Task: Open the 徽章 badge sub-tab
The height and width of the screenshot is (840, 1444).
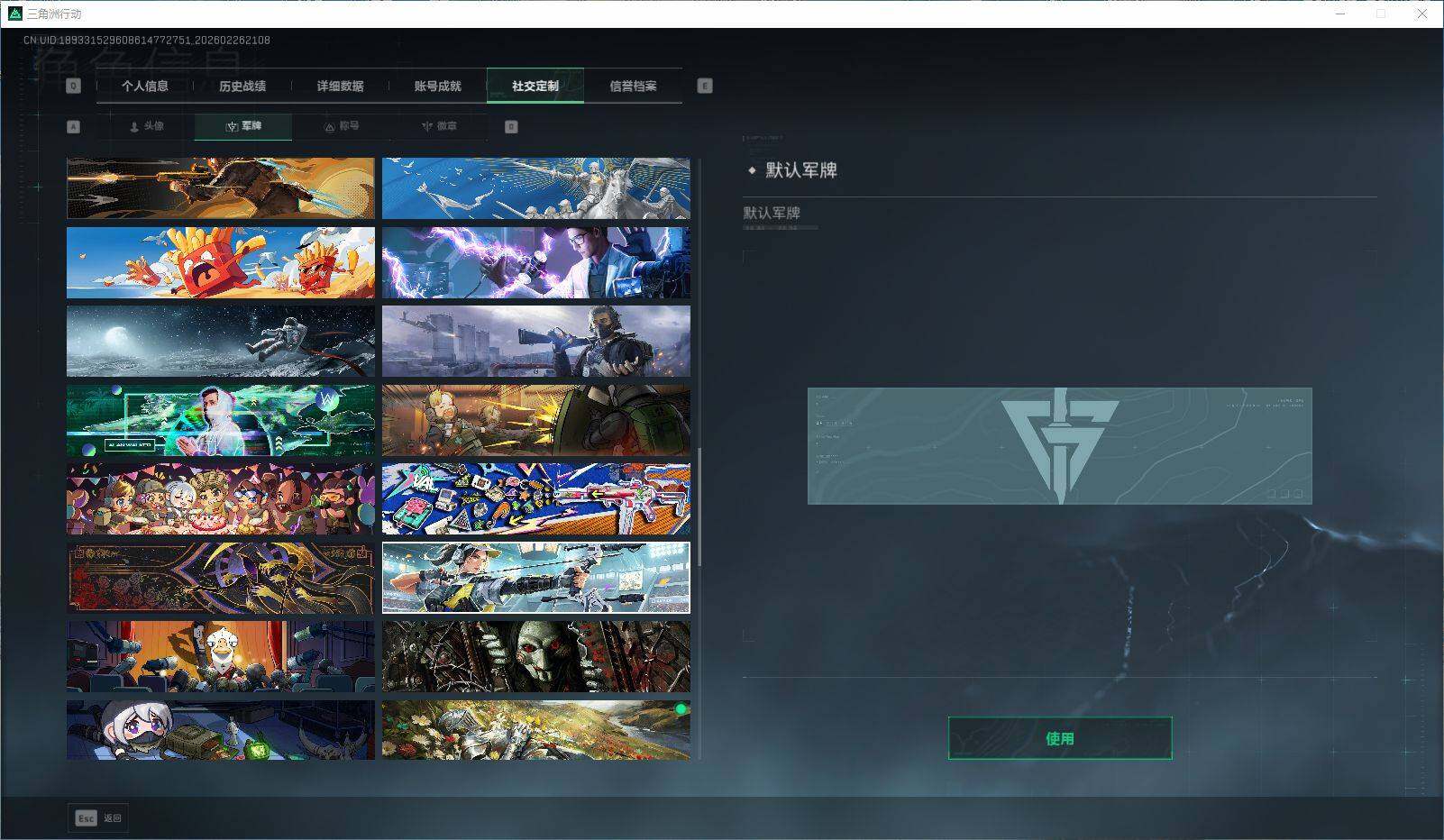Action: pos(438,126)
